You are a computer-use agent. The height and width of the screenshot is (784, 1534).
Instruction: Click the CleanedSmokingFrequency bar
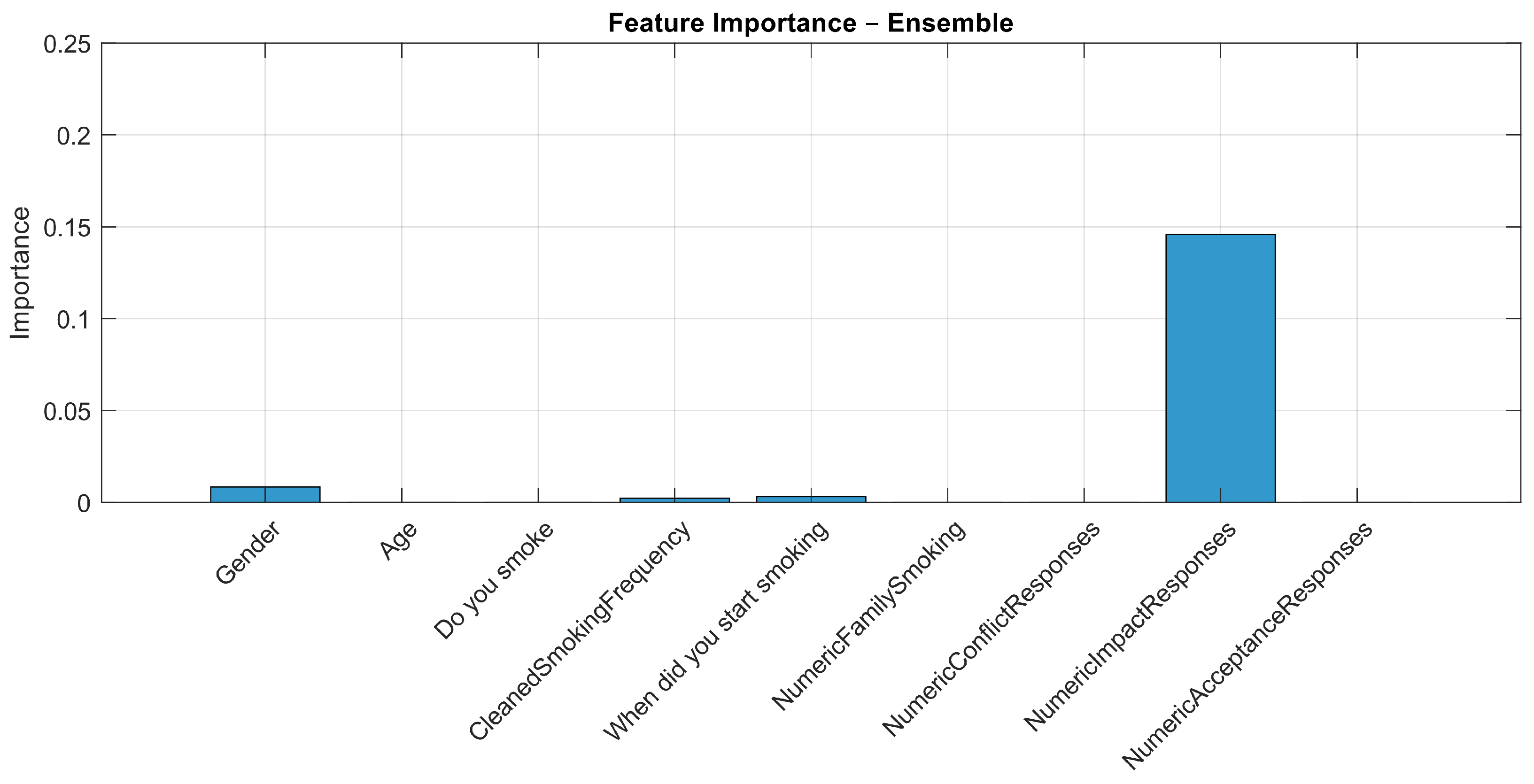click(674, 500)
